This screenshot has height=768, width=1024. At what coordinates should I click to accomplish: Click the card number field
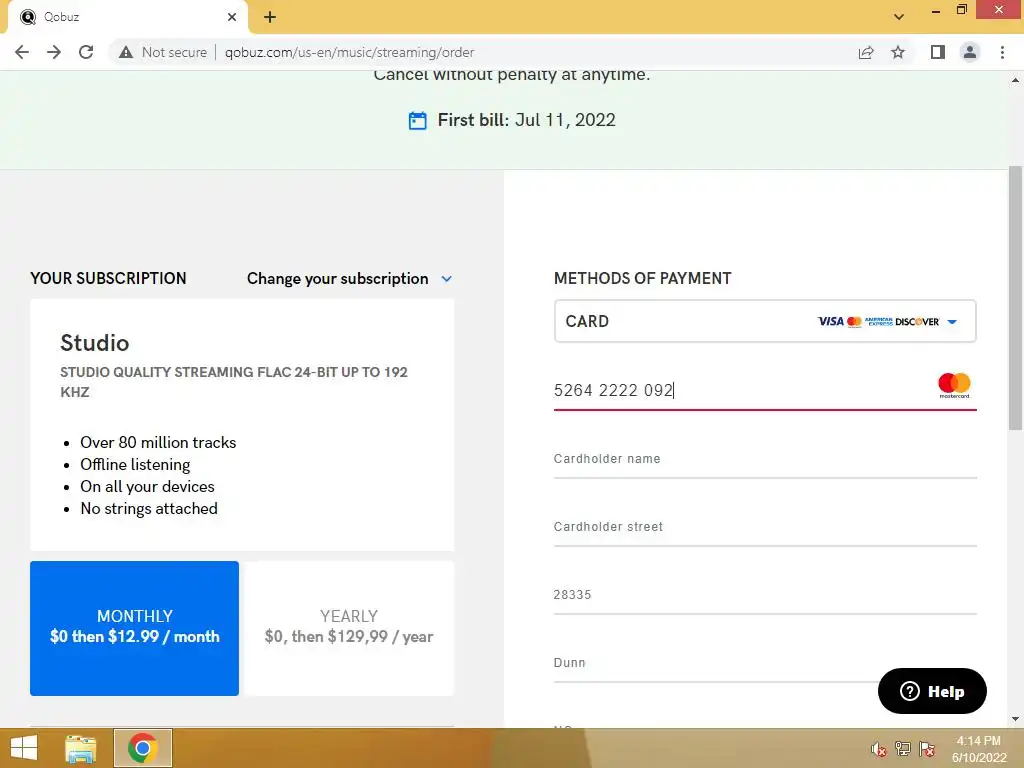pos(765,390)
